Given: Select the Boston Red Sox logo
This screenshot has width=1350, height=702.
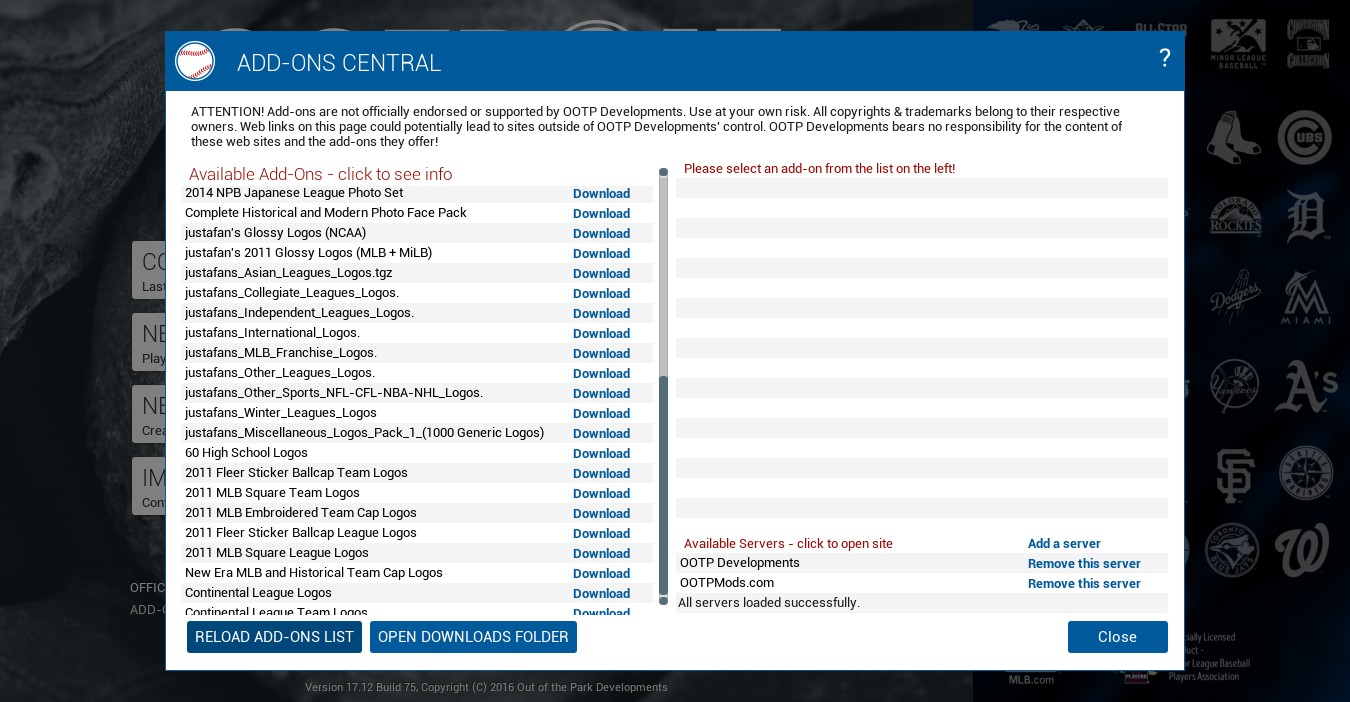Looking at the screenshot, I should tap(1234, 138).
